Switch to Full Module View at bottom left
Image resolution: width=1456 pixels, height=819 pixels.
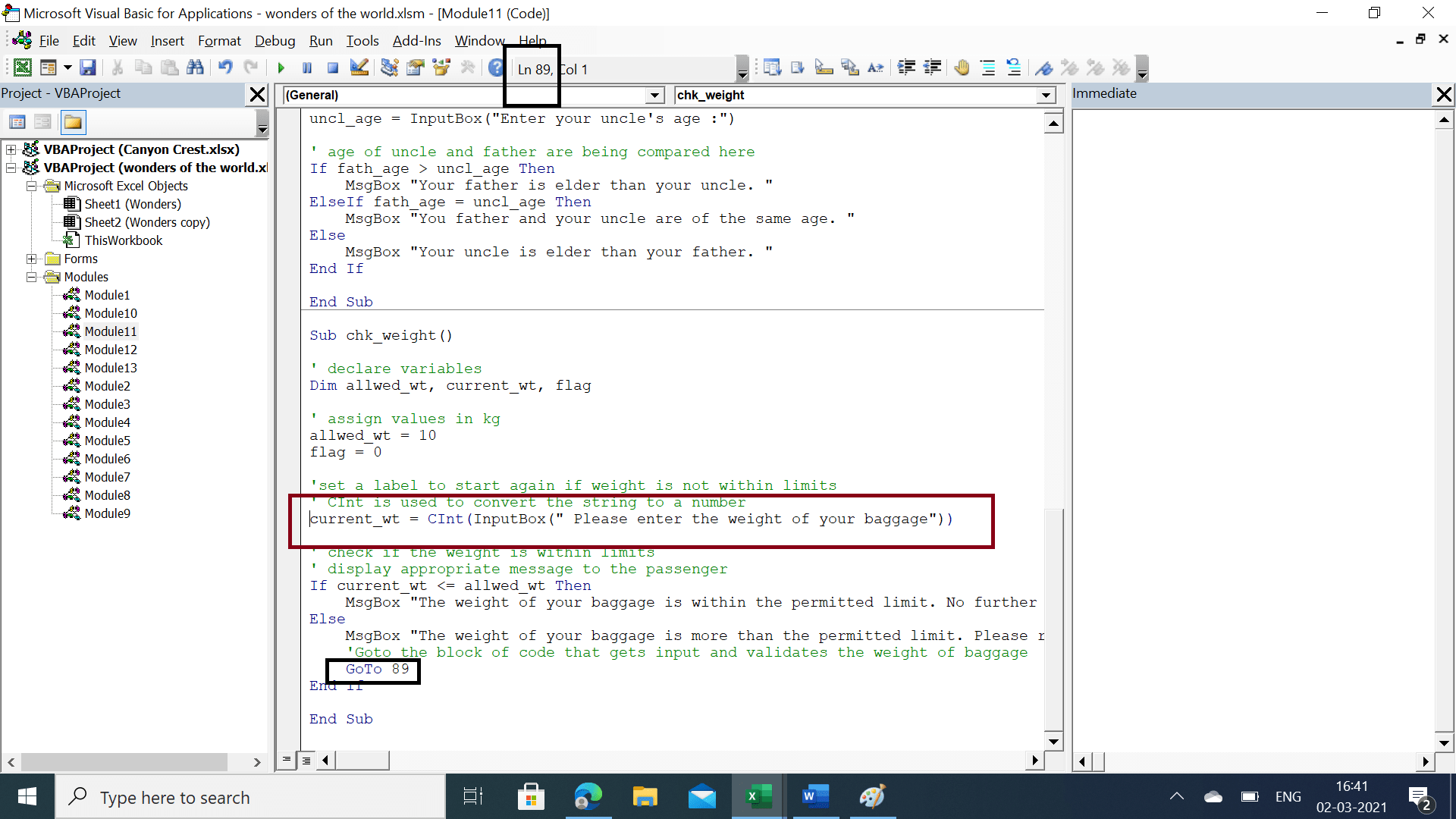pos(306,761)
